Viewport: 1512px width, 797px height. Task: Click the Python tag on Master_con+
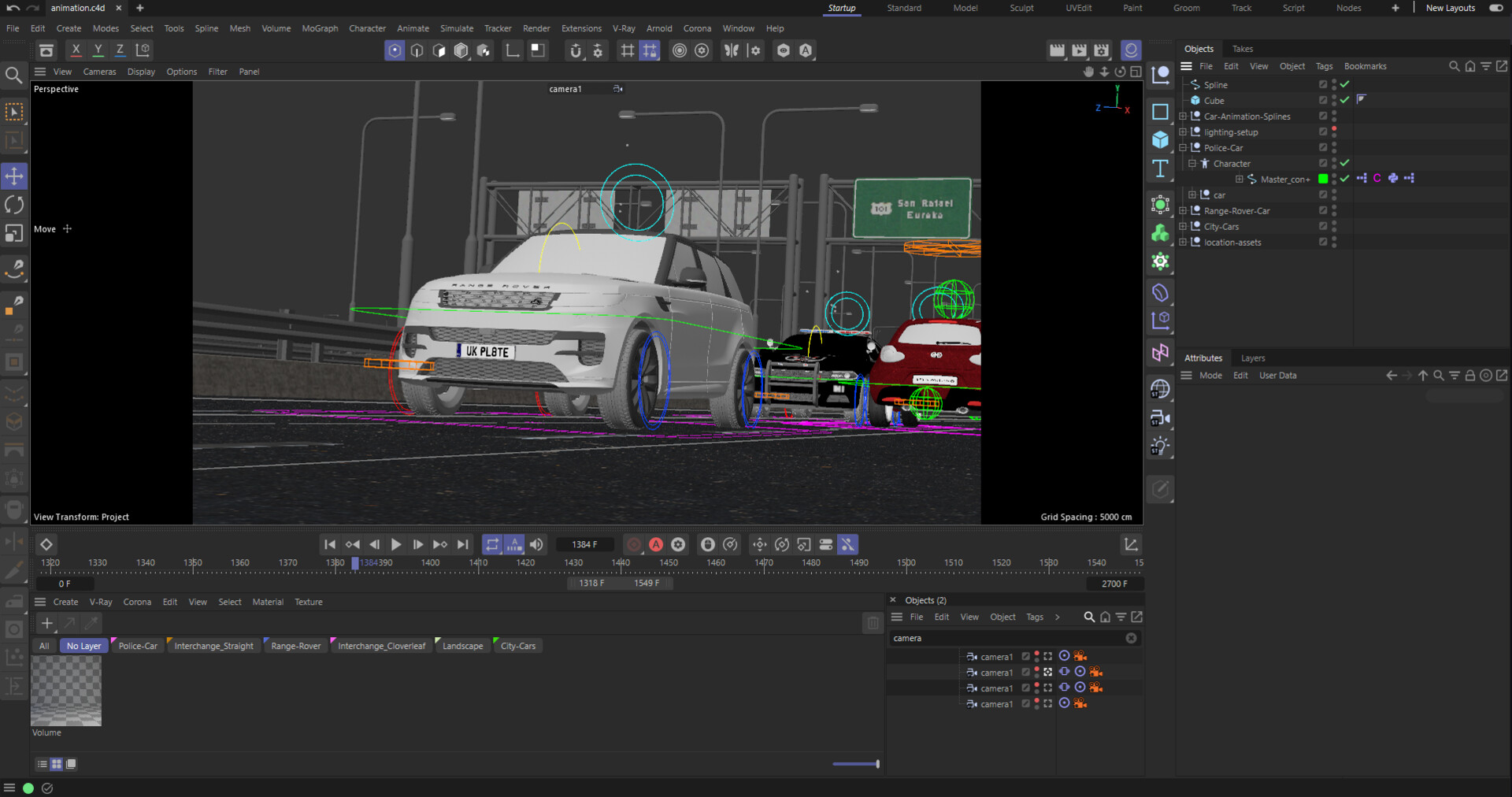[1393, 179]
